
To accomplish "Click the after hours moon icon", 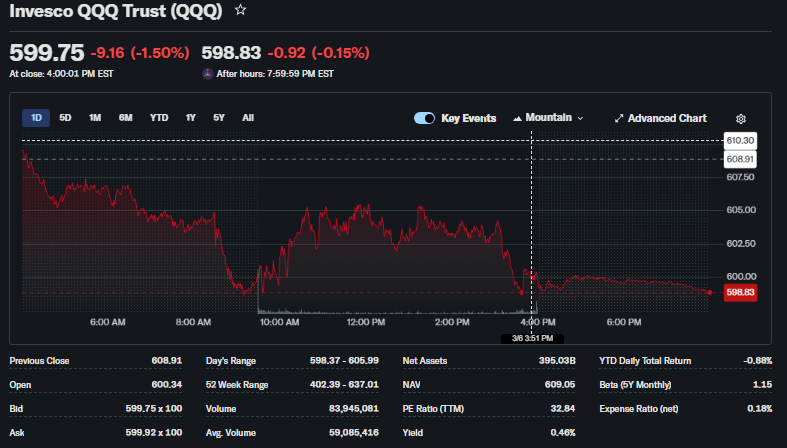I will [x=208, y=74].
